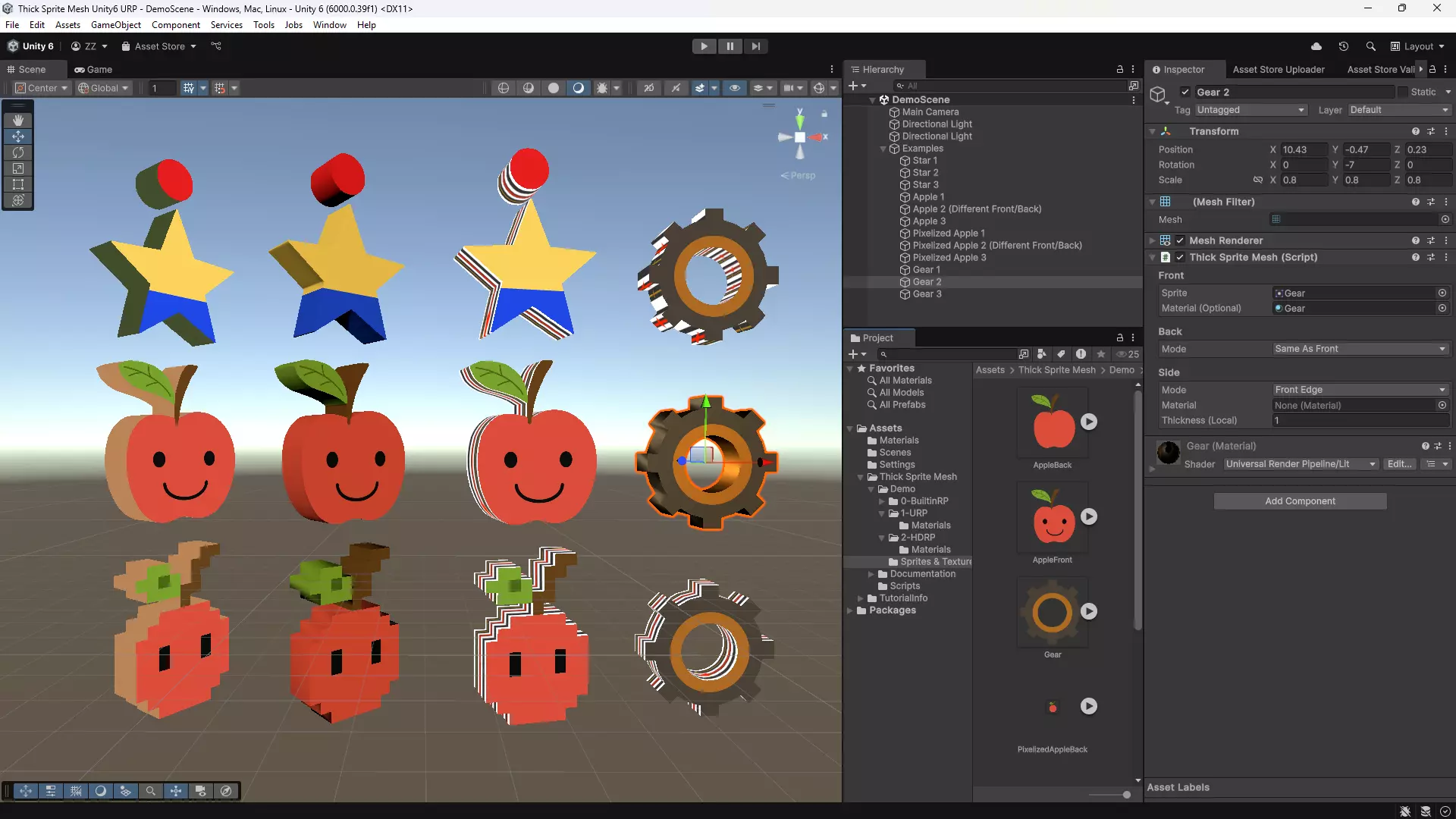The height and width of the screenshot is (819, 1456).
Task: Open undo history icon
Action: coord(1344,46)
